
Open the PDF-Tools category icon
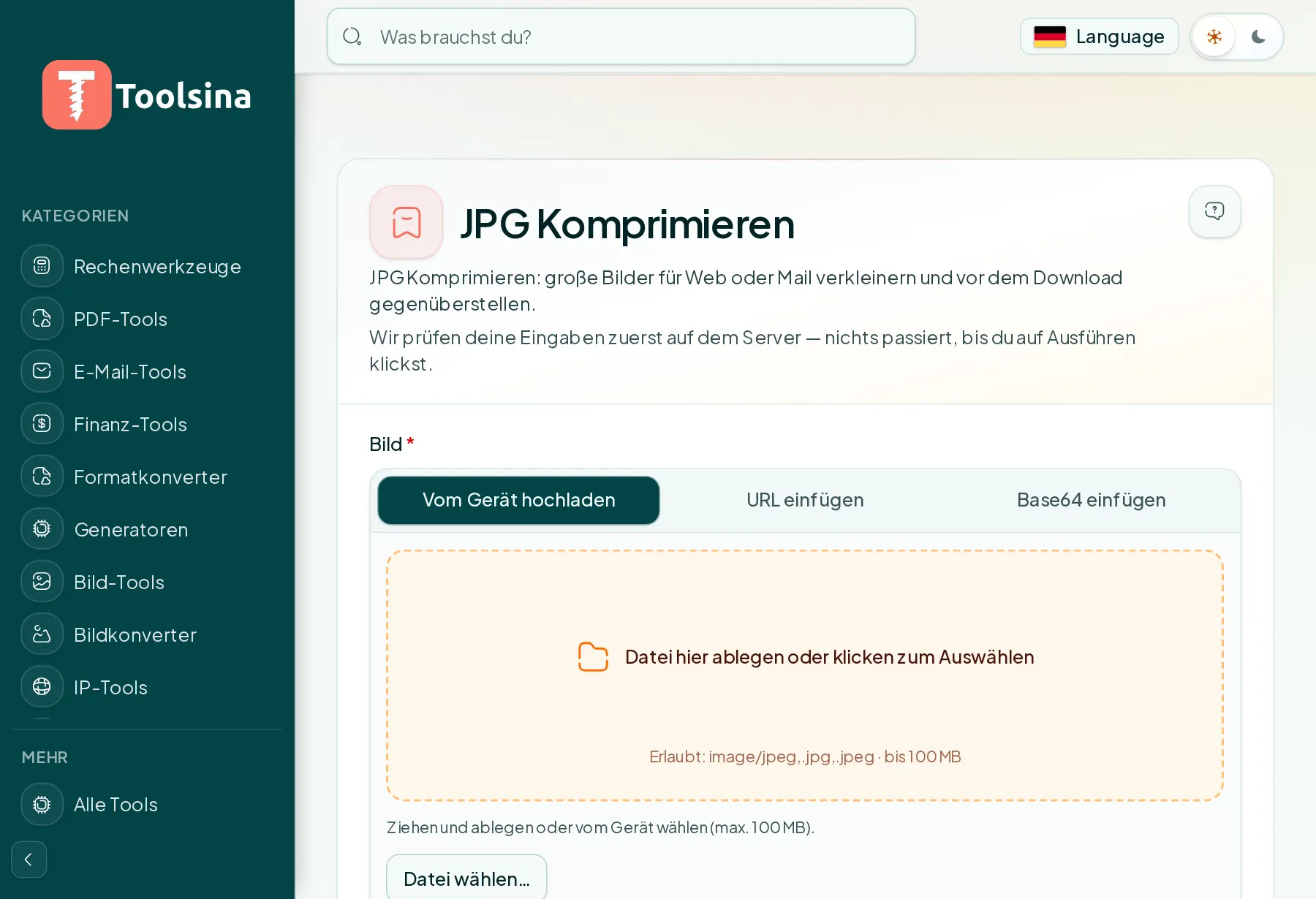42,319
